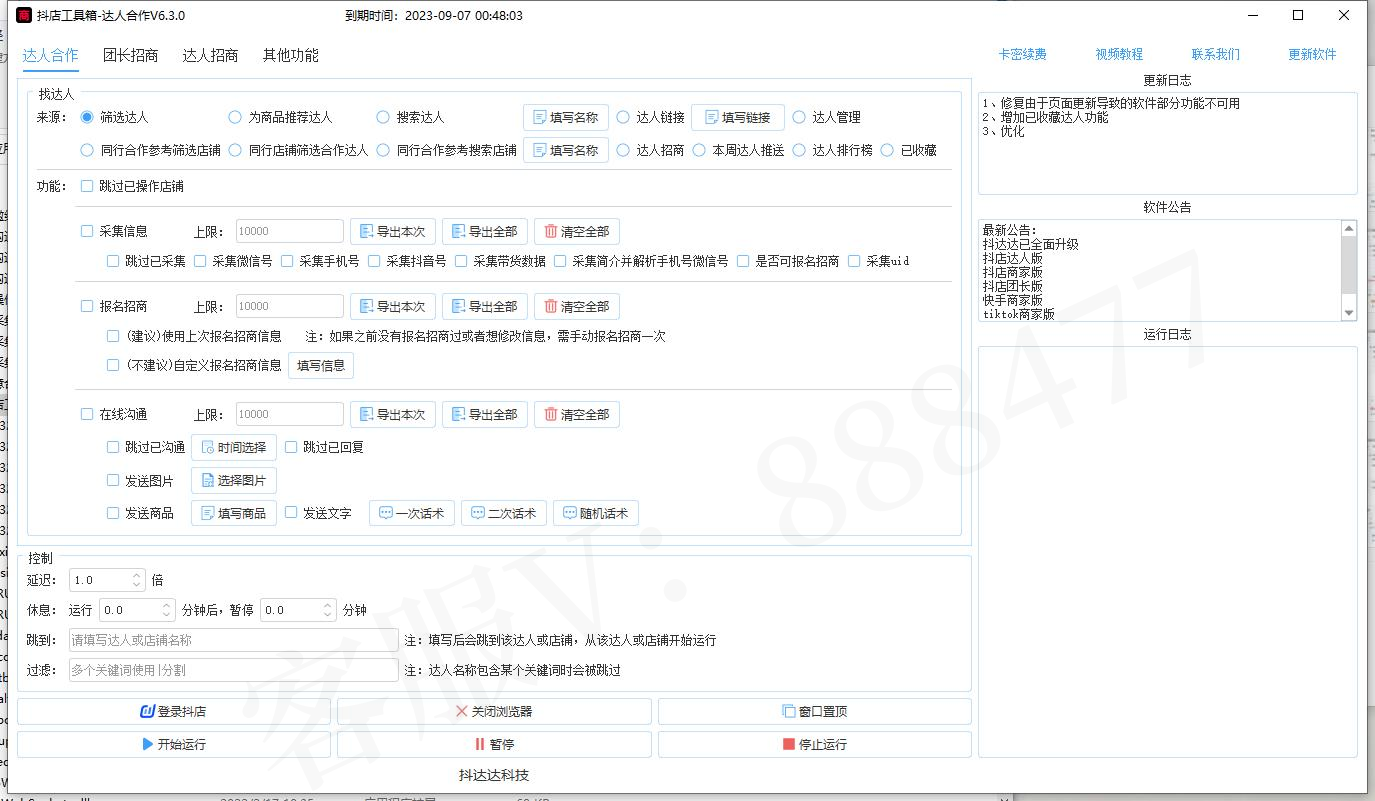Open the 联系我们 link
The height and width of the screenshot is (801, 1375).
point(1216,54)
